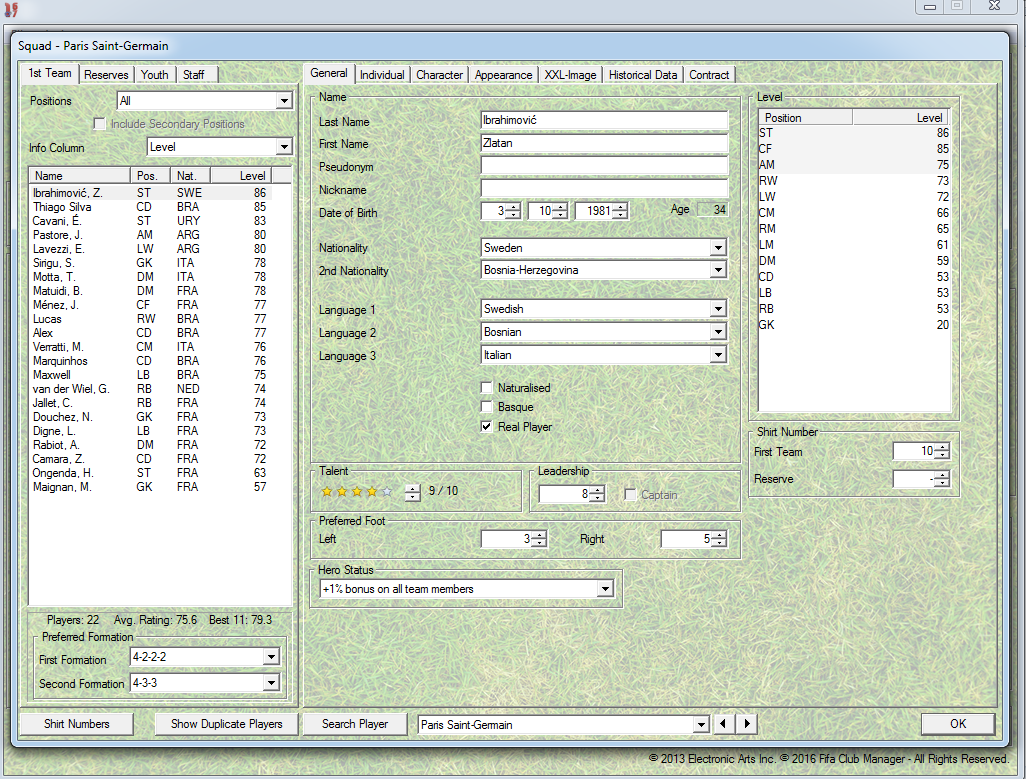Select the CF position level row
Image resolution: width=1026 pixels, height=779 pixels.
(x=854, y=148)
